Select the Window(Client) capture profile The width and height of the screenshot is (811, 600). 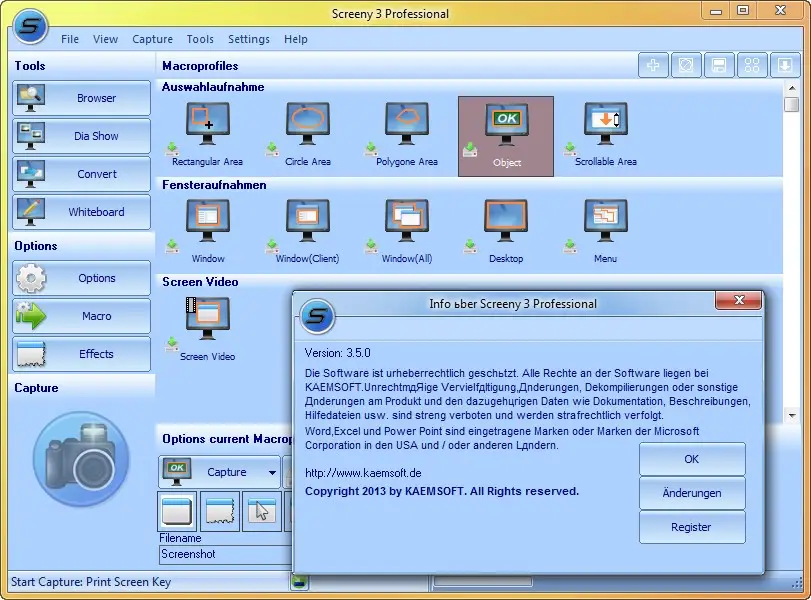(307, 231)
